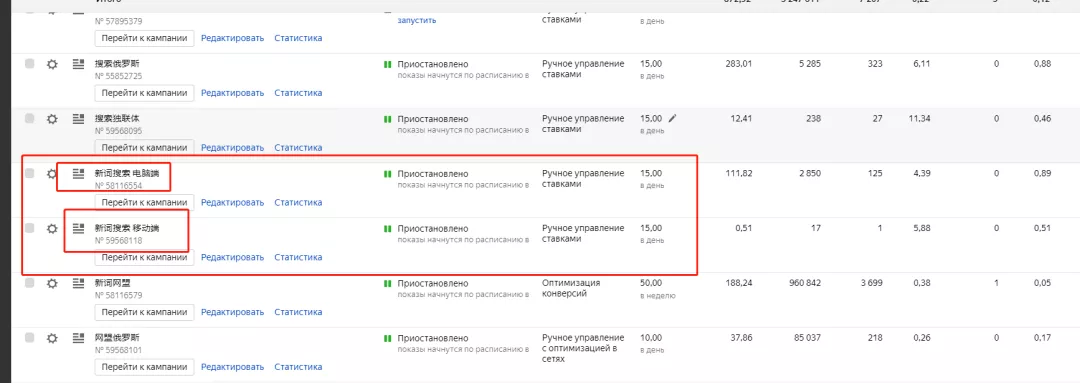The width and height of the screenshot is (1080, 383).
Task: Open Статистика for campaign № 59568095
Action: [298, 147]
